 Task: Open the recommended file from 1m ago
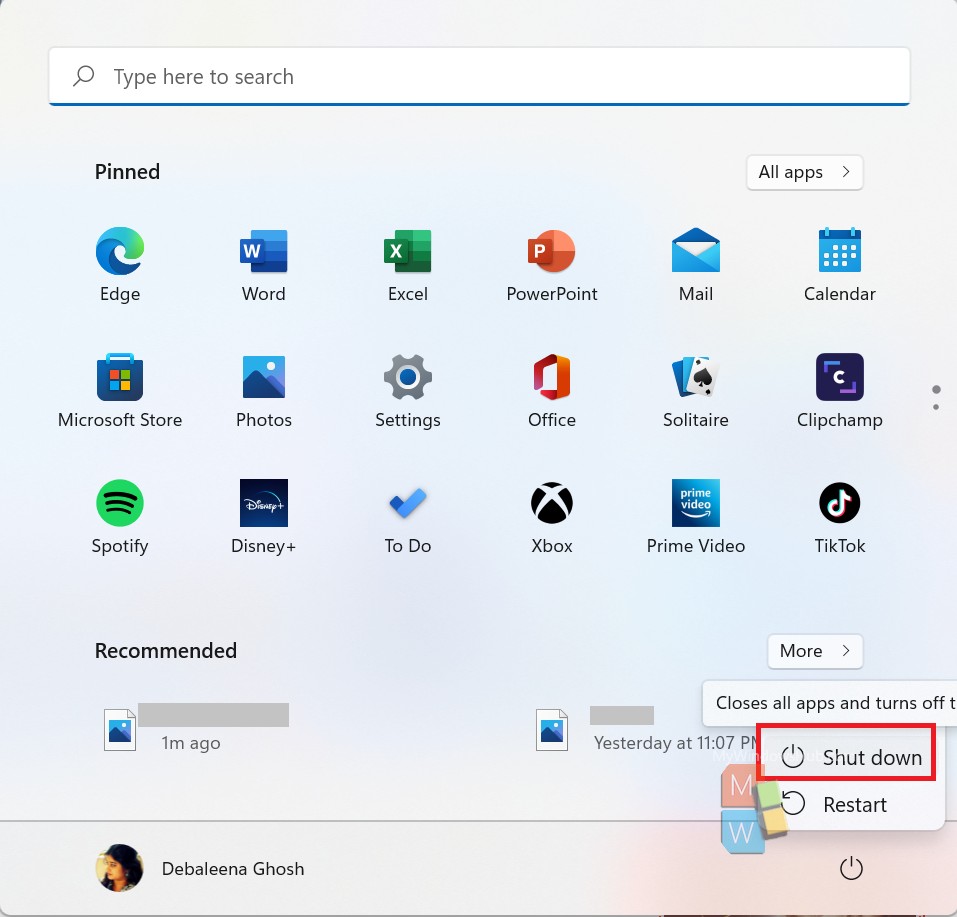click(x=197, y=729)
